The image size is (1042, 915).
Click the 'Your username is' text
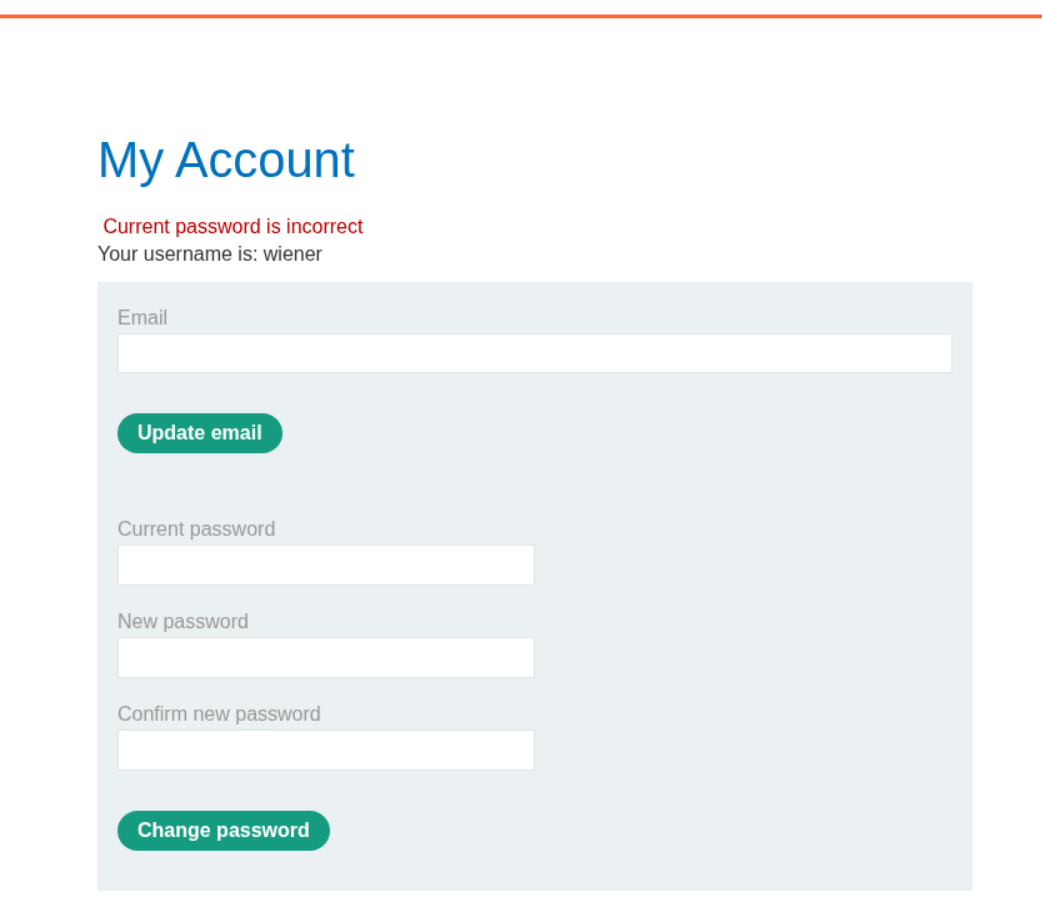coord(178,254)
